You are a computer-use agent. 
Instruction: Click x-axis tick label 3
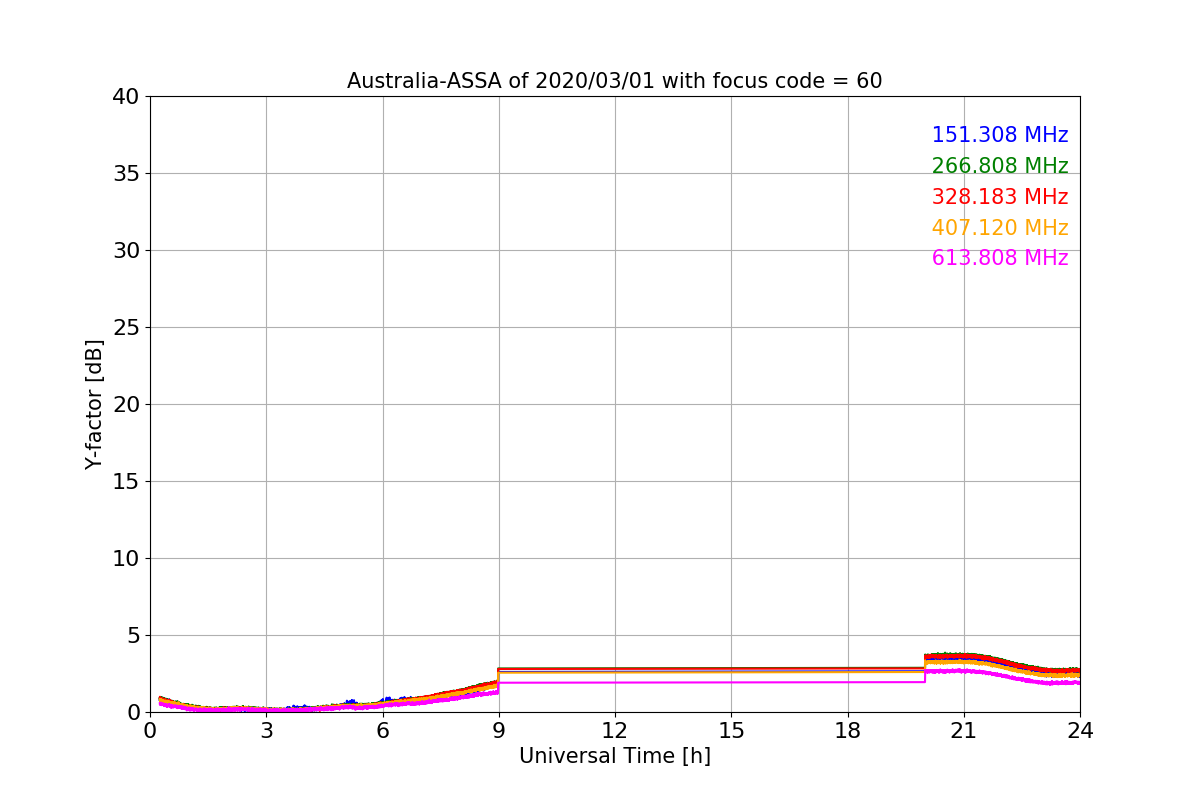coord(266,731)
